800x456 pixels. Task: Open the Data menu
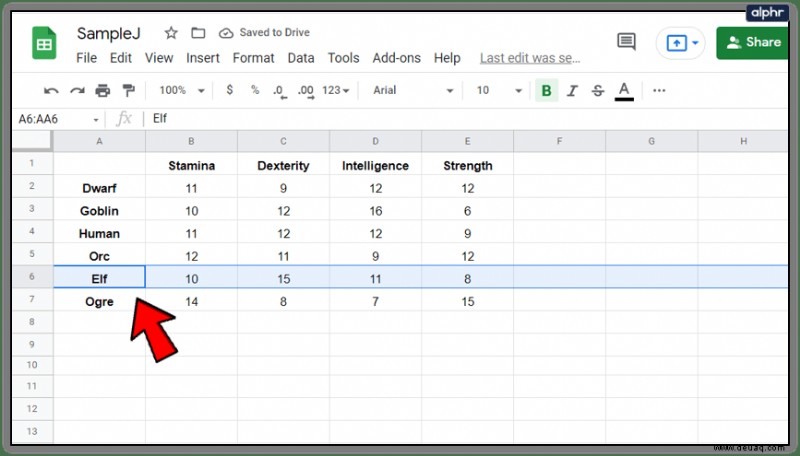point(301,58)
